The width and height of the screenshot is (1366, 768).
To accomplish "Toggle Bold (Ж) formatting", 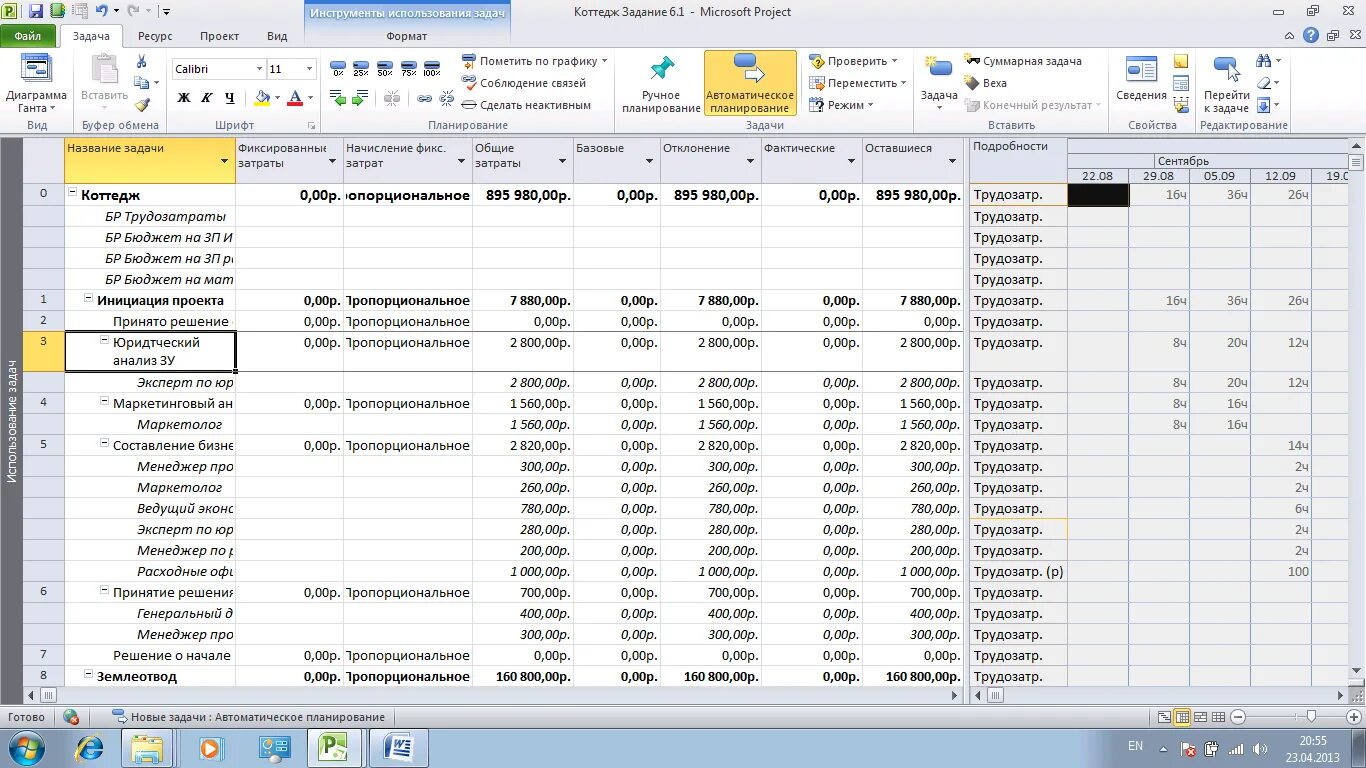I will (x=184, y=98).
